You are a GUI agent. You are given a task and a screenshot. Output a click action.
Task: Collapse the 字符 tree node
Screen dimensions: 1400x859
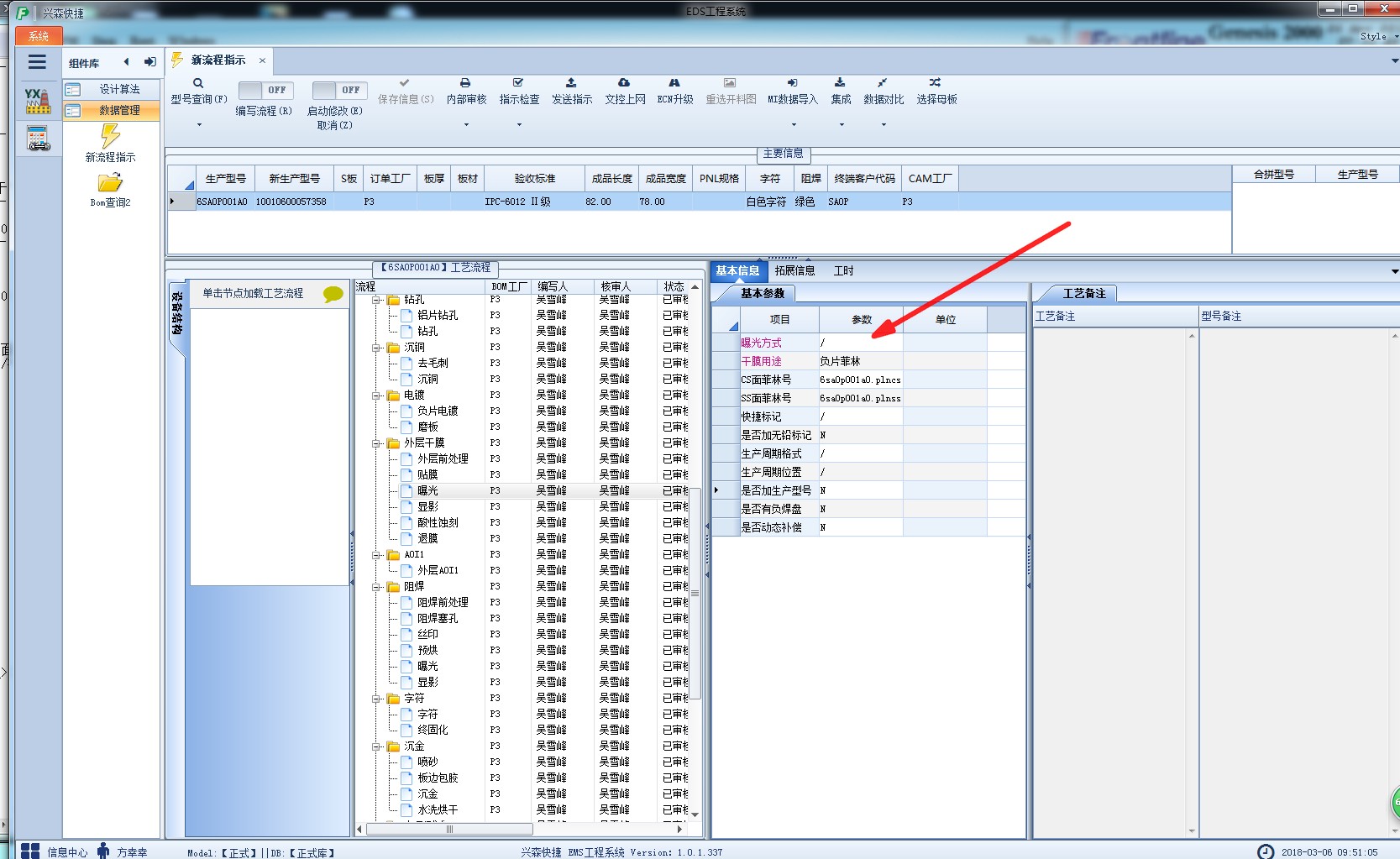point(377,699)
